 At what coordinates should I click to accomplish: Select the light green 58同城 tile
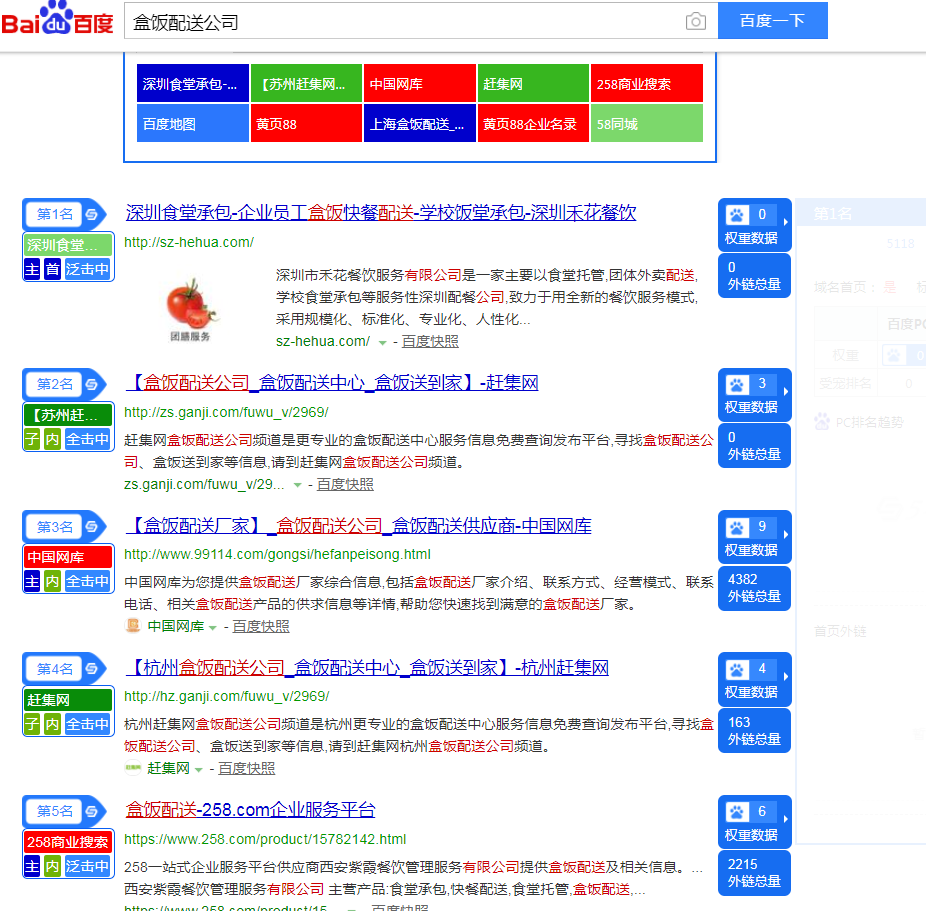click(x=647, y=123)
